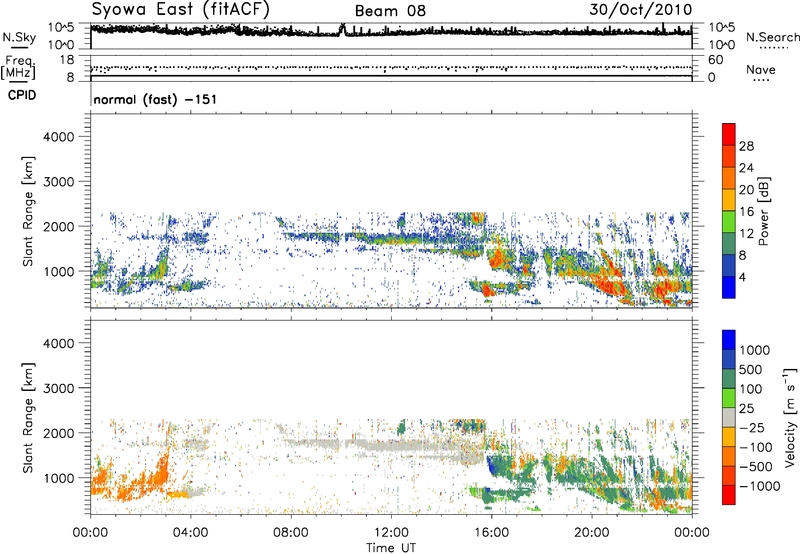Click the 'Slant Range [km]' label of the velocity panel
This screenshot has width=800, height=554.
point(28,417)
